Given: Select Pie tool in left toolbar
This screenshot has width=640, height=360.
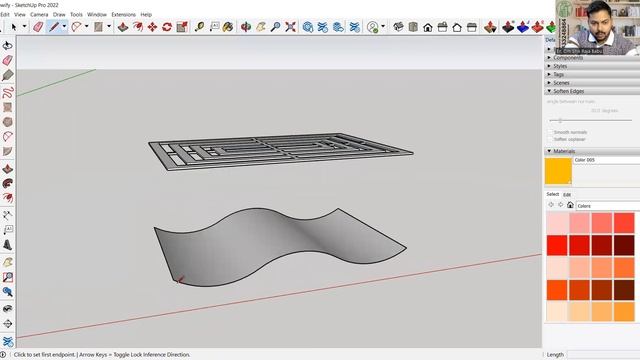Looking at the screenshot, I should [x=8, y=151].
